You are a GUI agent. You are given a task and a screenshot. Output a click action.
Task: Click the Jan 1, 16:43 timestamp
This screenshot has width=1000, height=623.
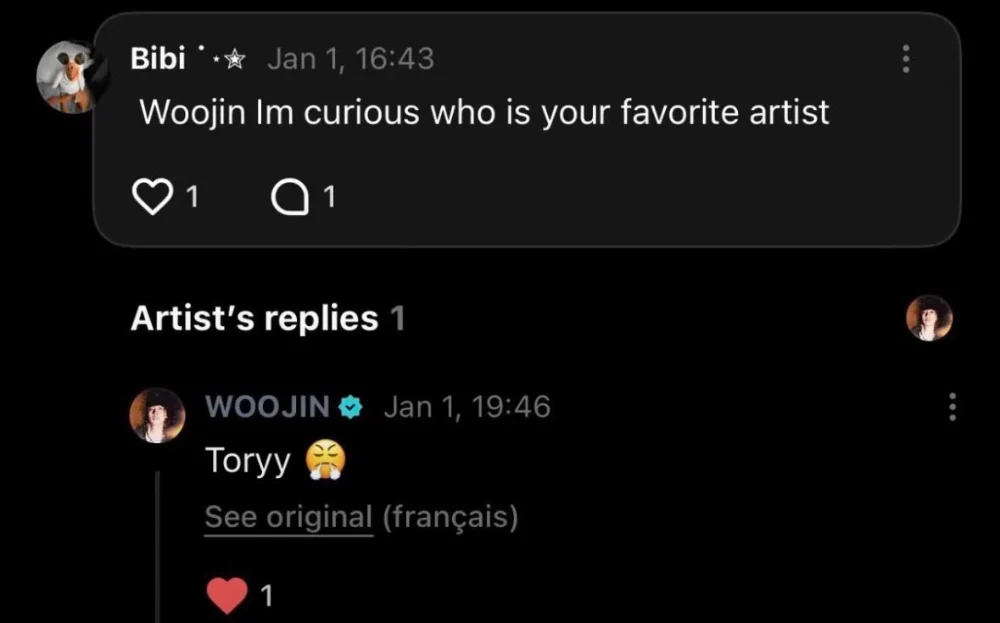350,59
